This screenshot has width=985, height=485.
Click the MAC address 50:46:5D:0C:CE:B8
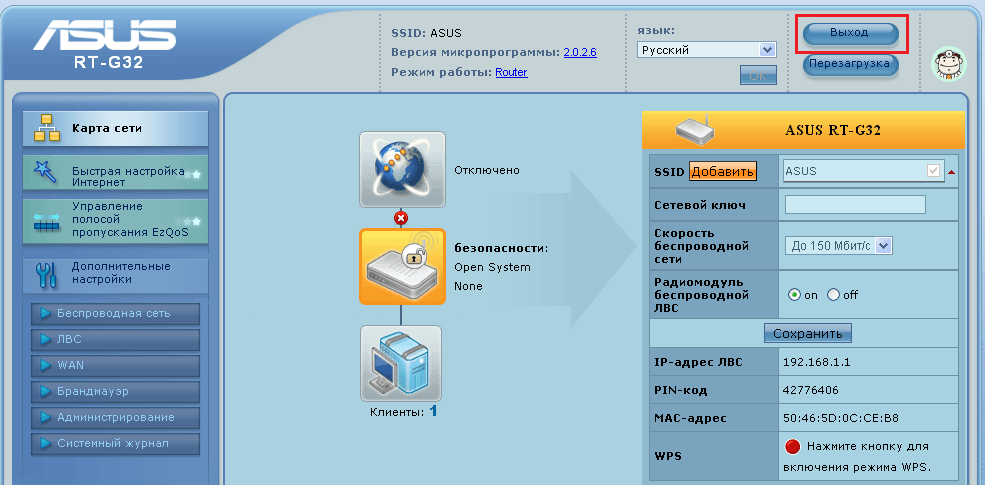tap(841, 418)
